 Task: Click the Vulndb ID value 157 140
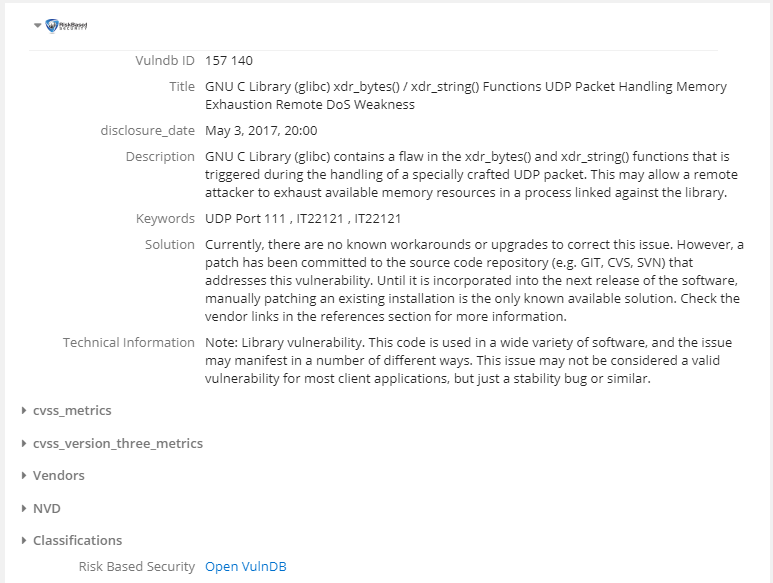click(229, 61)
